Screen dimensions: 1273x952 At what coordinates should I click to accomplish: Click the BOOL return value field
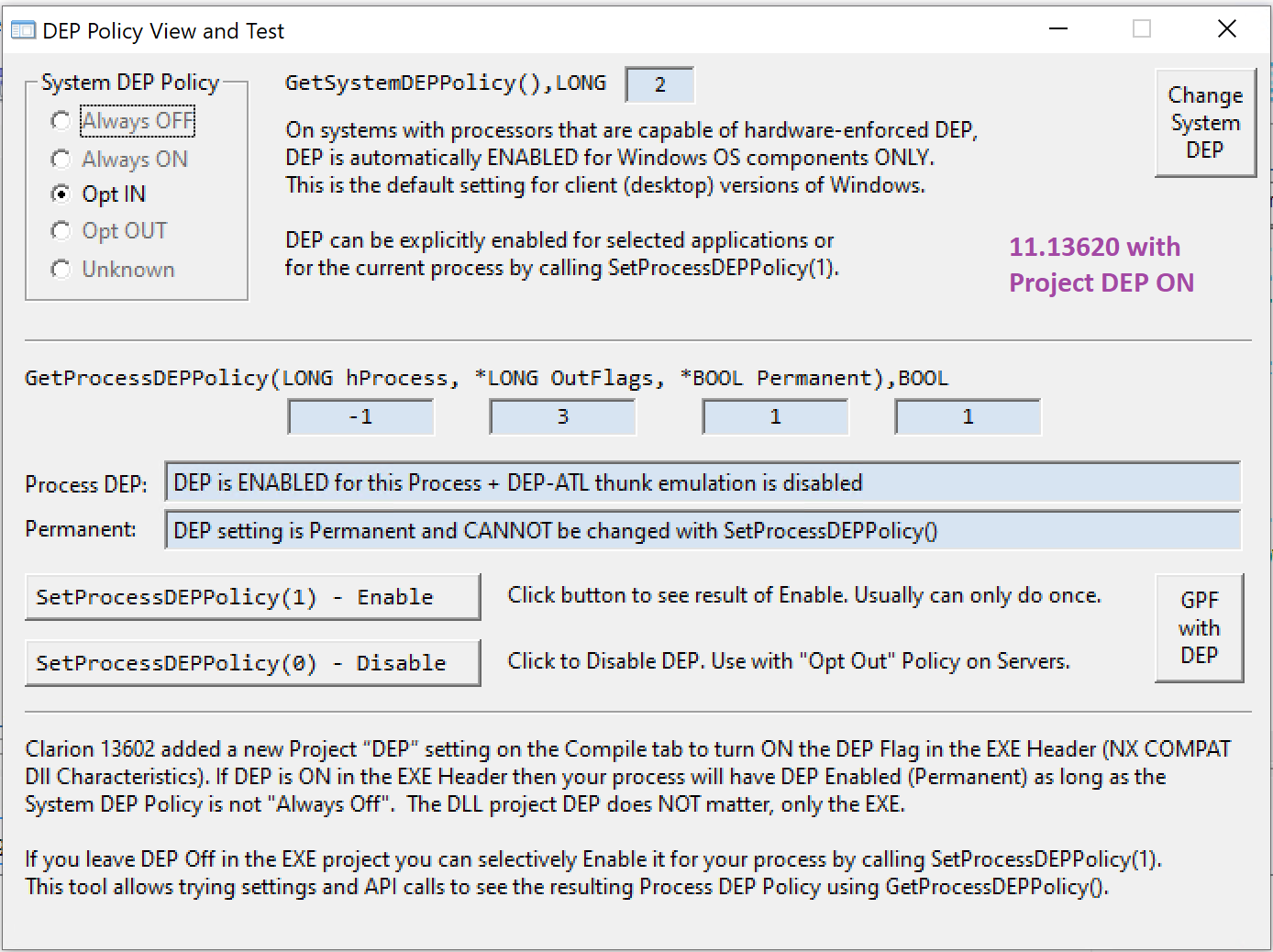968,417
